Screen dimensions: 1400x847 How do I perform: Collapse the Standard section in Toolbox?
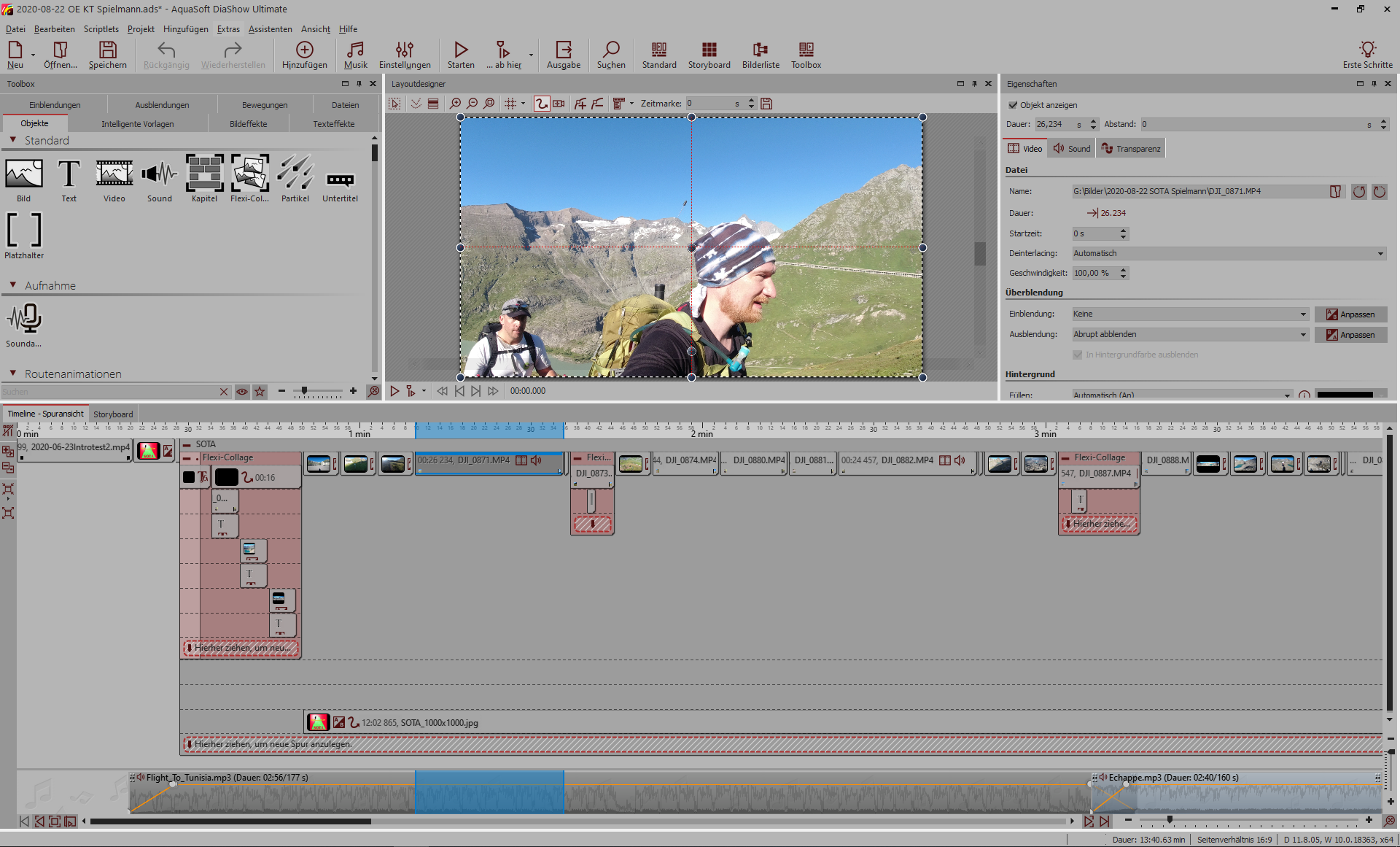(x=13, y=140)
